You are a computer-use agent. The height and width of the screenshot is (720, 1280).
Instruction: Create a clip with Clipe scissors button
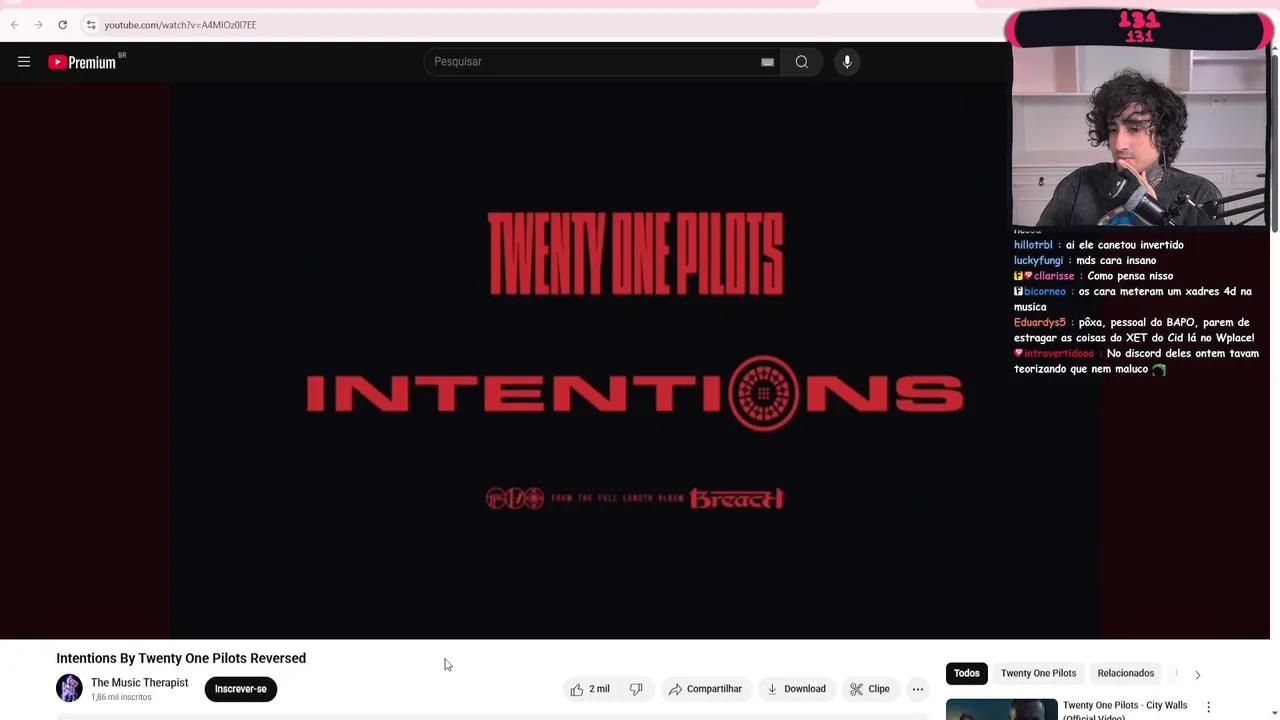click(x=870, y=689)
